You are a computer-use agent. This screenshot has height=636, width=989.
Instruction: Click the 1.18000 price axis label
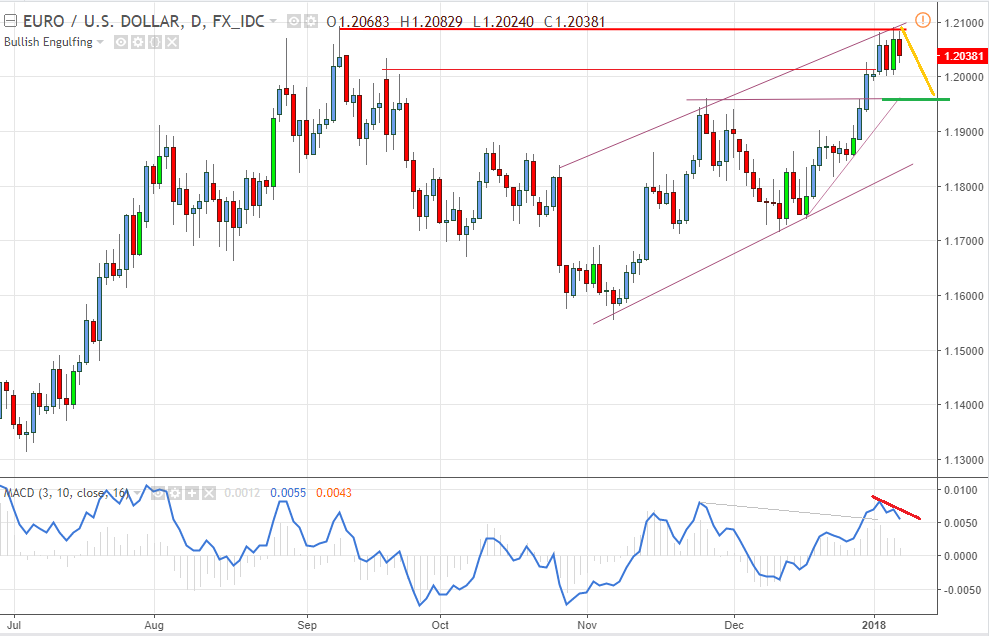(x=964, y=187)
